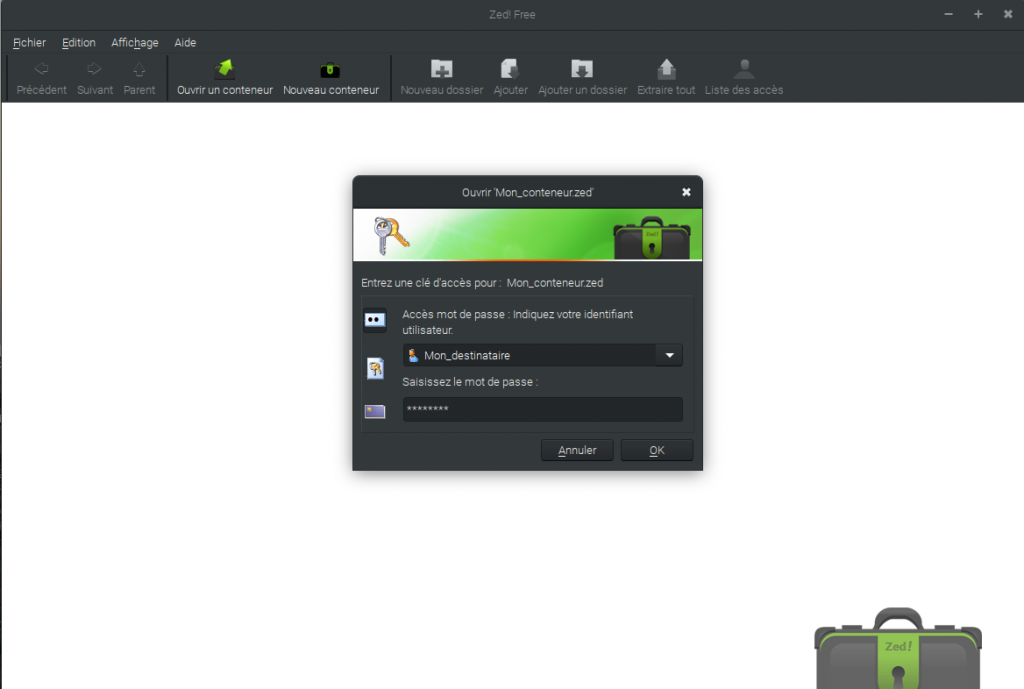
Task: Open the Fichier menu
Action: [x=29, y=42]
